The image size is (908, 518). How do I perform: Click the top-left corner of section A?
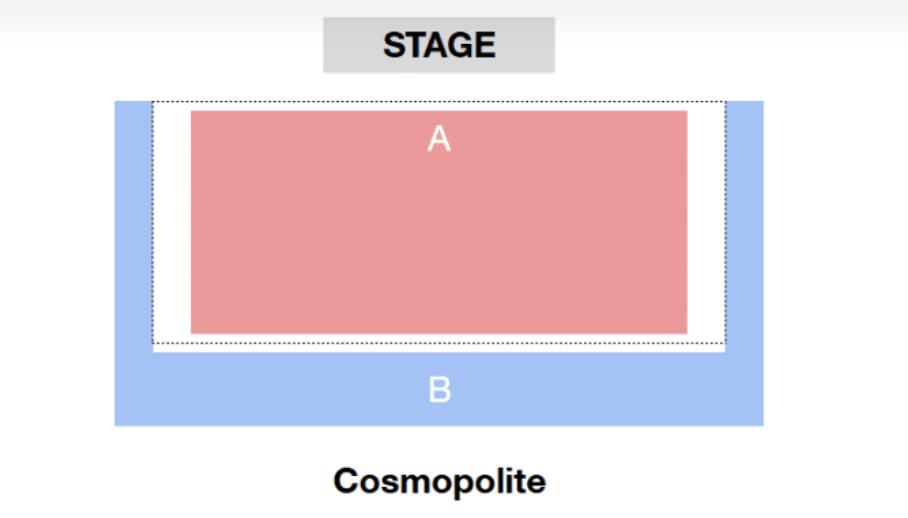tap(194, 113)
